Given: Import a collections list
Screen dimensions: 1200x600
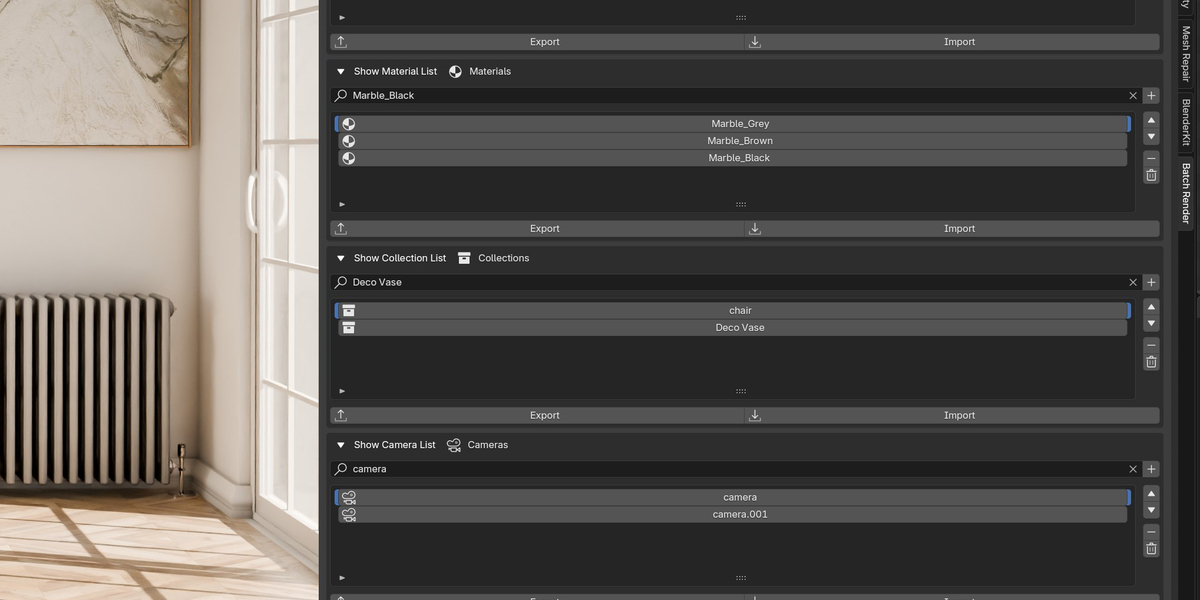Looking at the screenshot, I should (x=953, y=415).
